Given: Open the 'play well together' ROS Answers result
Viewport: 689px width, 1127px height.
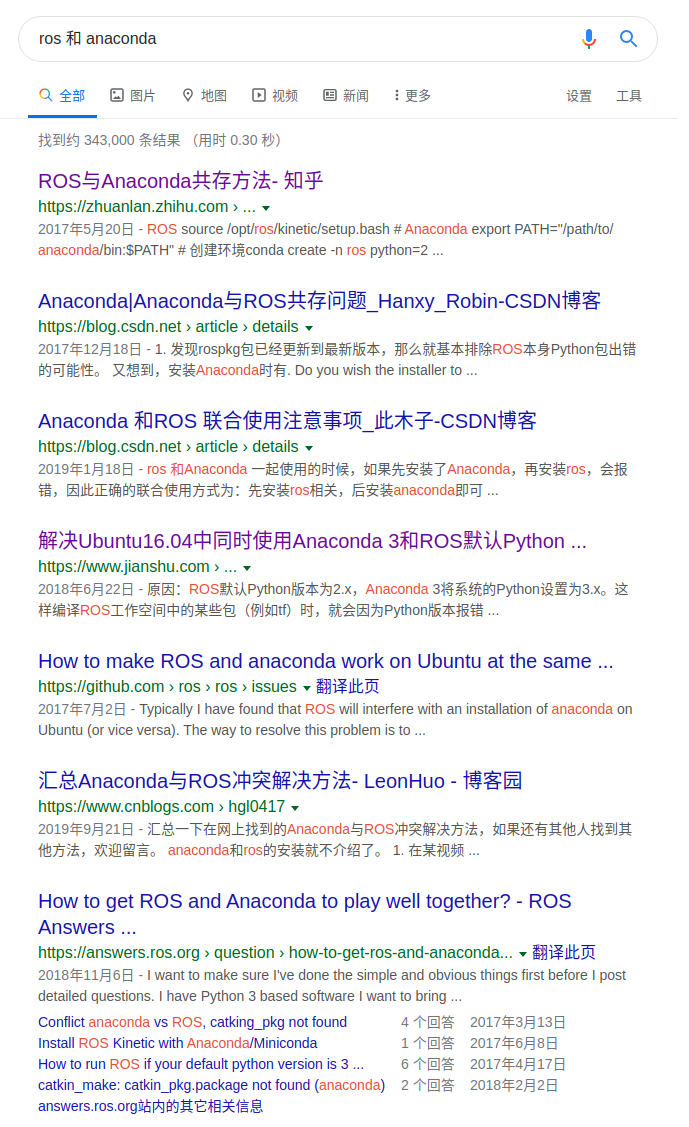Looking at the screenshot, I should point(305,914).
